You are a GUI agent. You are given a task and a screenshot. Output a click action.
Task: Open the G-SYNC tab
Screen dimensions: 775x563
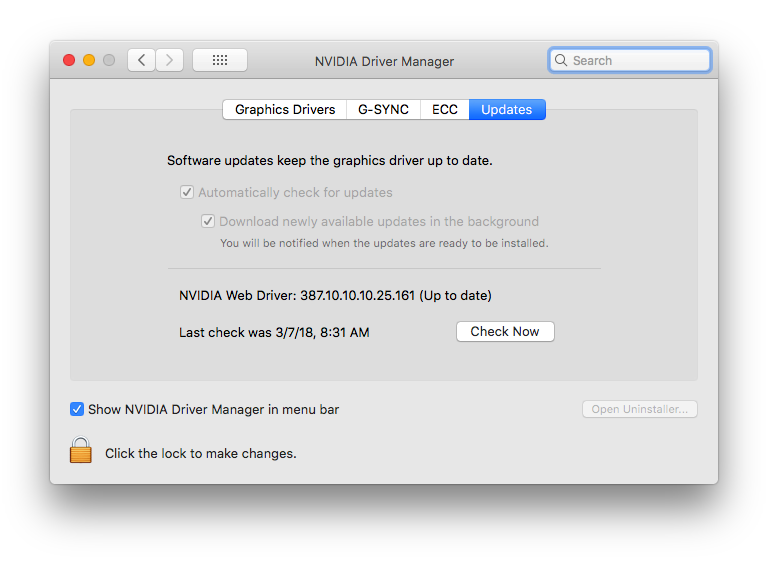(x=383, y=109)
